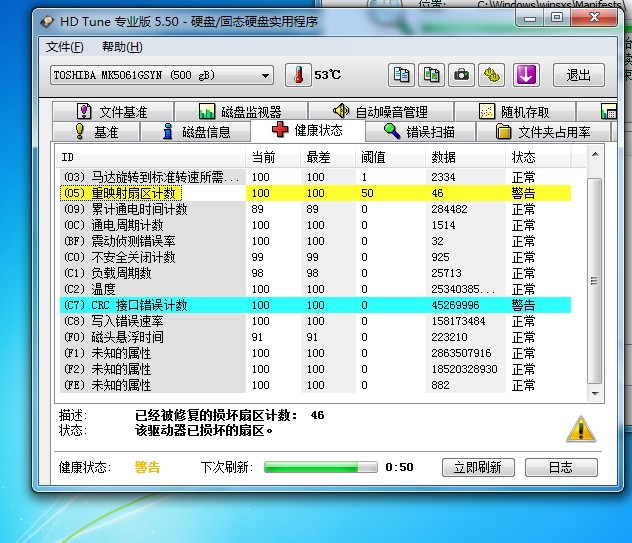Click data value 45269996

[455, 305]
